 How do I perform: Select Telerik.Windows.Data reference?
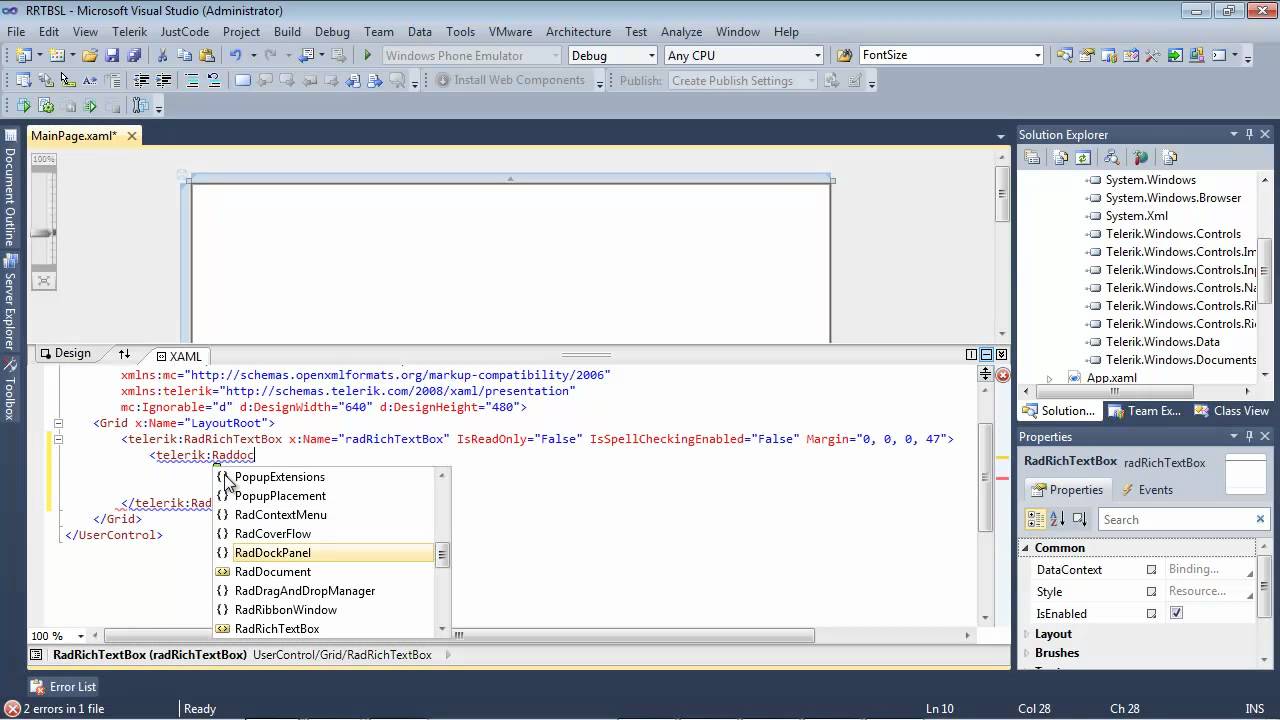(x=1161, y=342)
